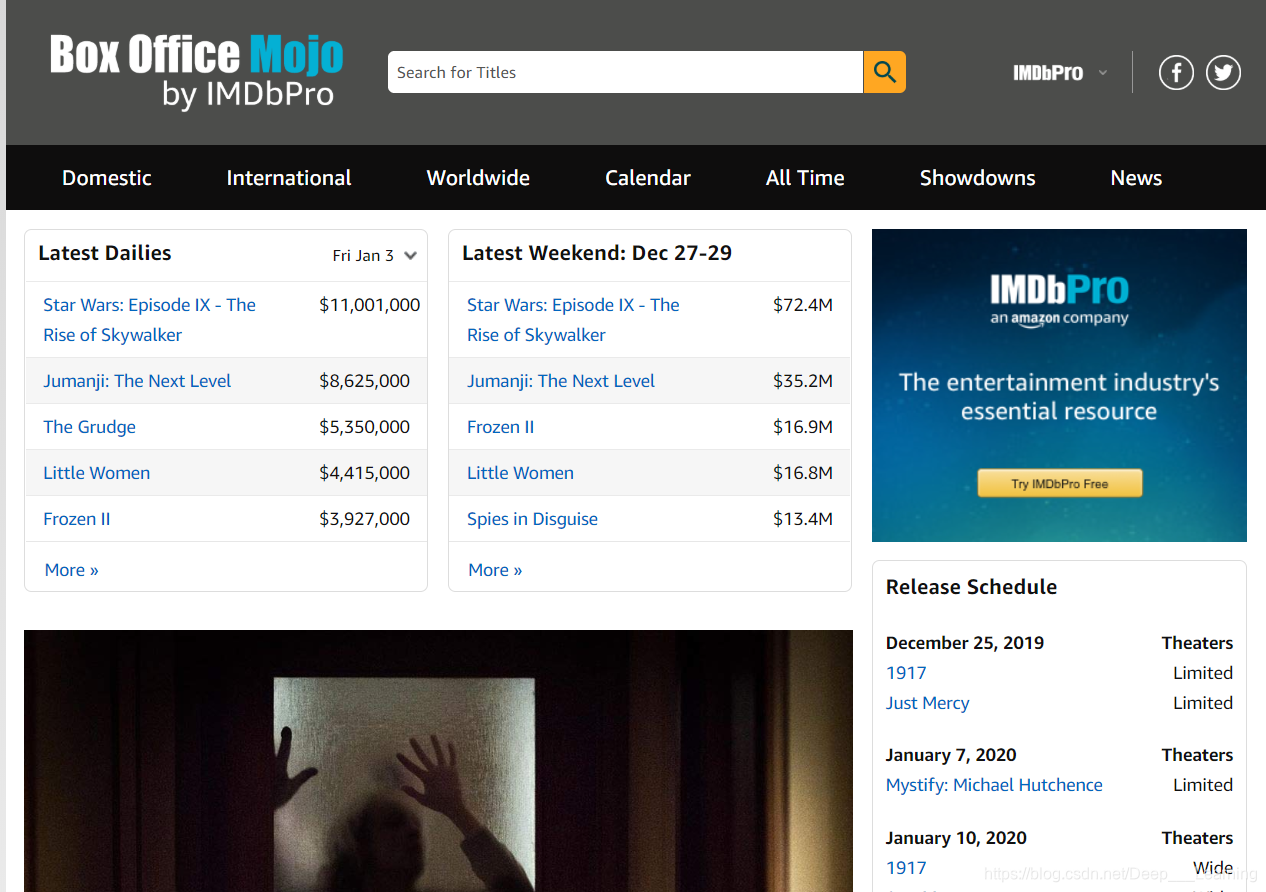Viewport: 1266px width, 892px height.
Task: Click the Release Schedule heading
Action: click(x=971, y=587)
